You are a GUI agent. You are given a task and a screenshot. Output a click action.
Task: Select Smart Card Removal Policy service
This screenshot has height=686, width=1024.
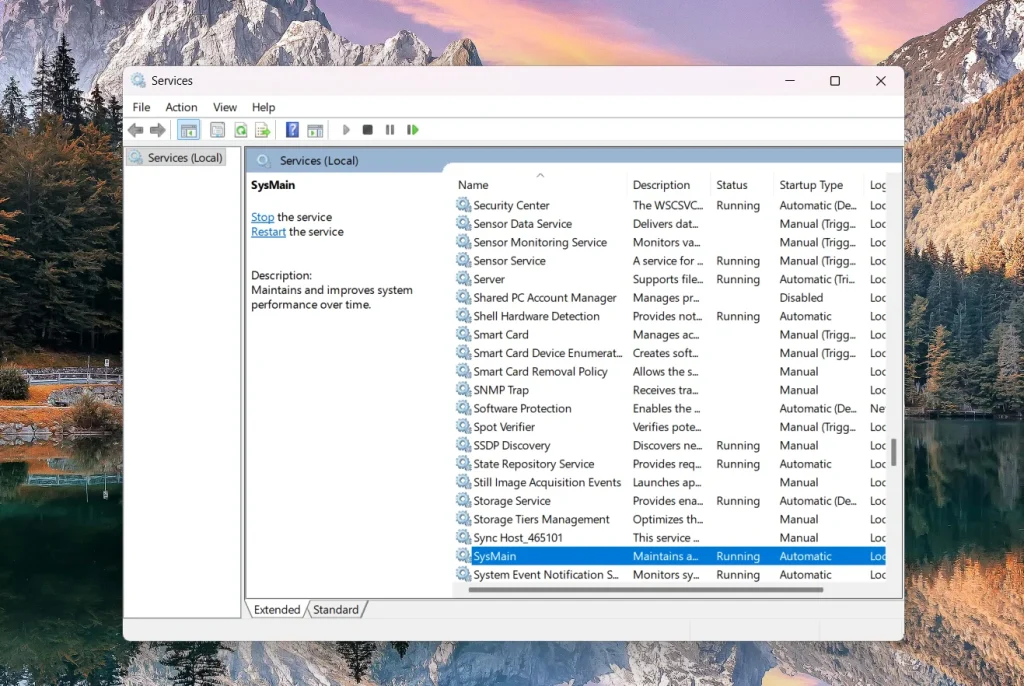pos(540,372)
